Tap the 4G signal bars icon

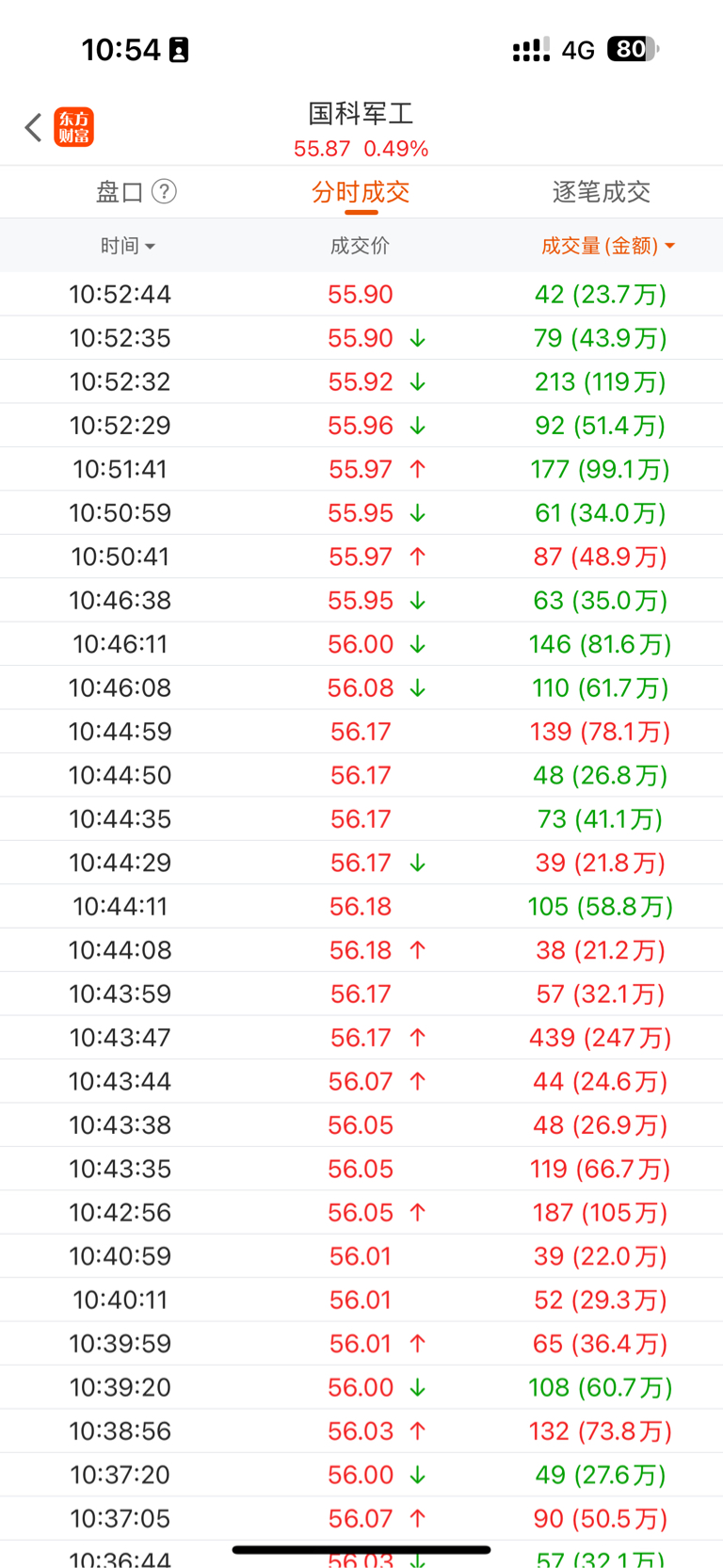tap(531, 50)
